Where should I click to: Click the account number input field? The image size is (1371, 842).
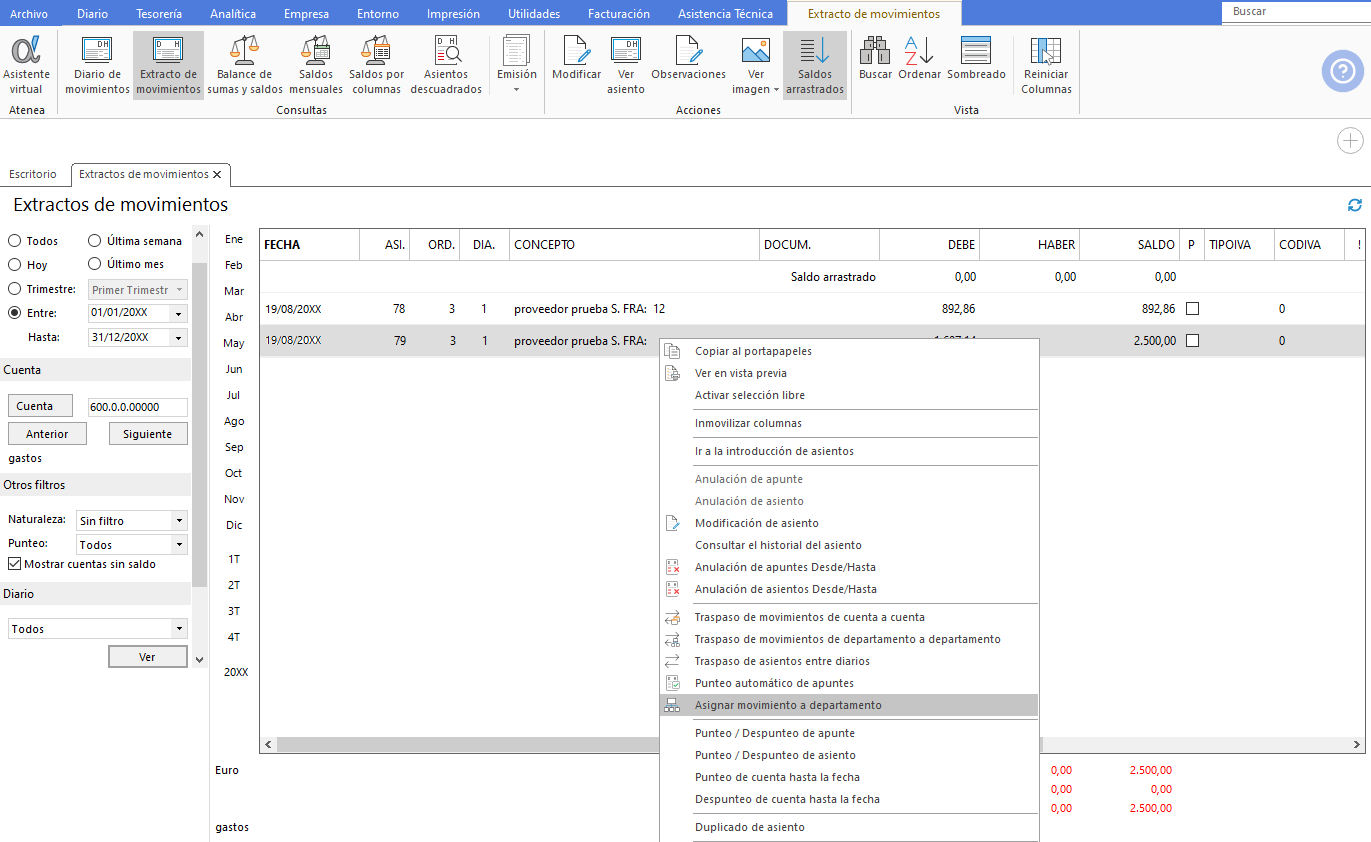tap(138, 407)
